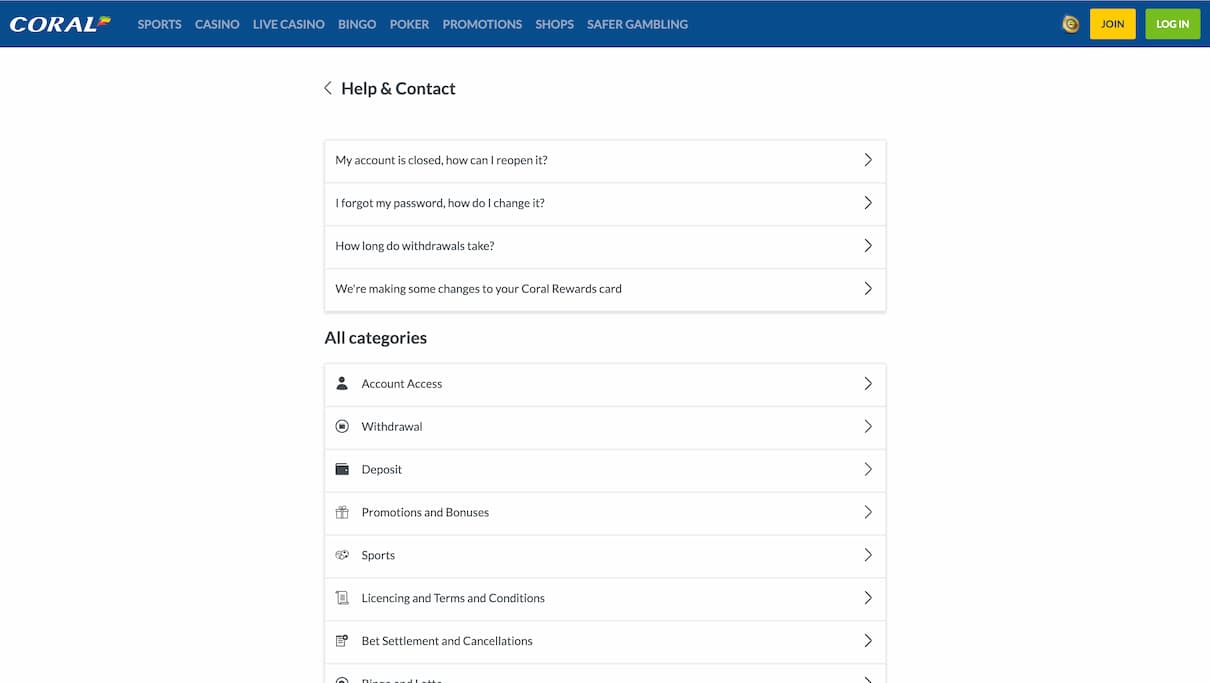
Task: Click the Bet Settlement and Cancellations icon
Action: click(342, 641)
